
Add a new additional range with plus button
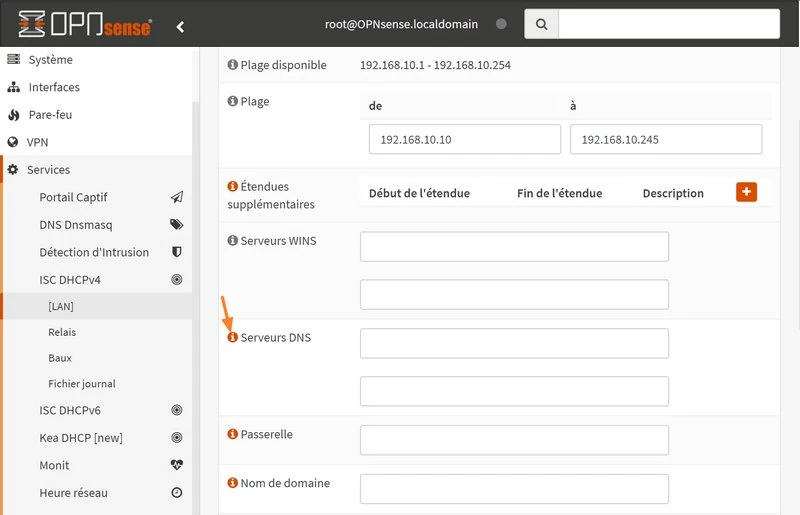746,192
